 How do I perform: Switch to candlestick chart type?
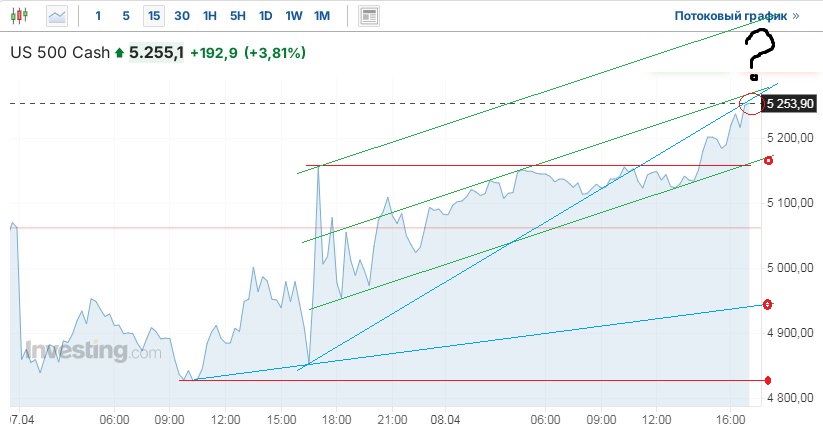pos(21,16)
